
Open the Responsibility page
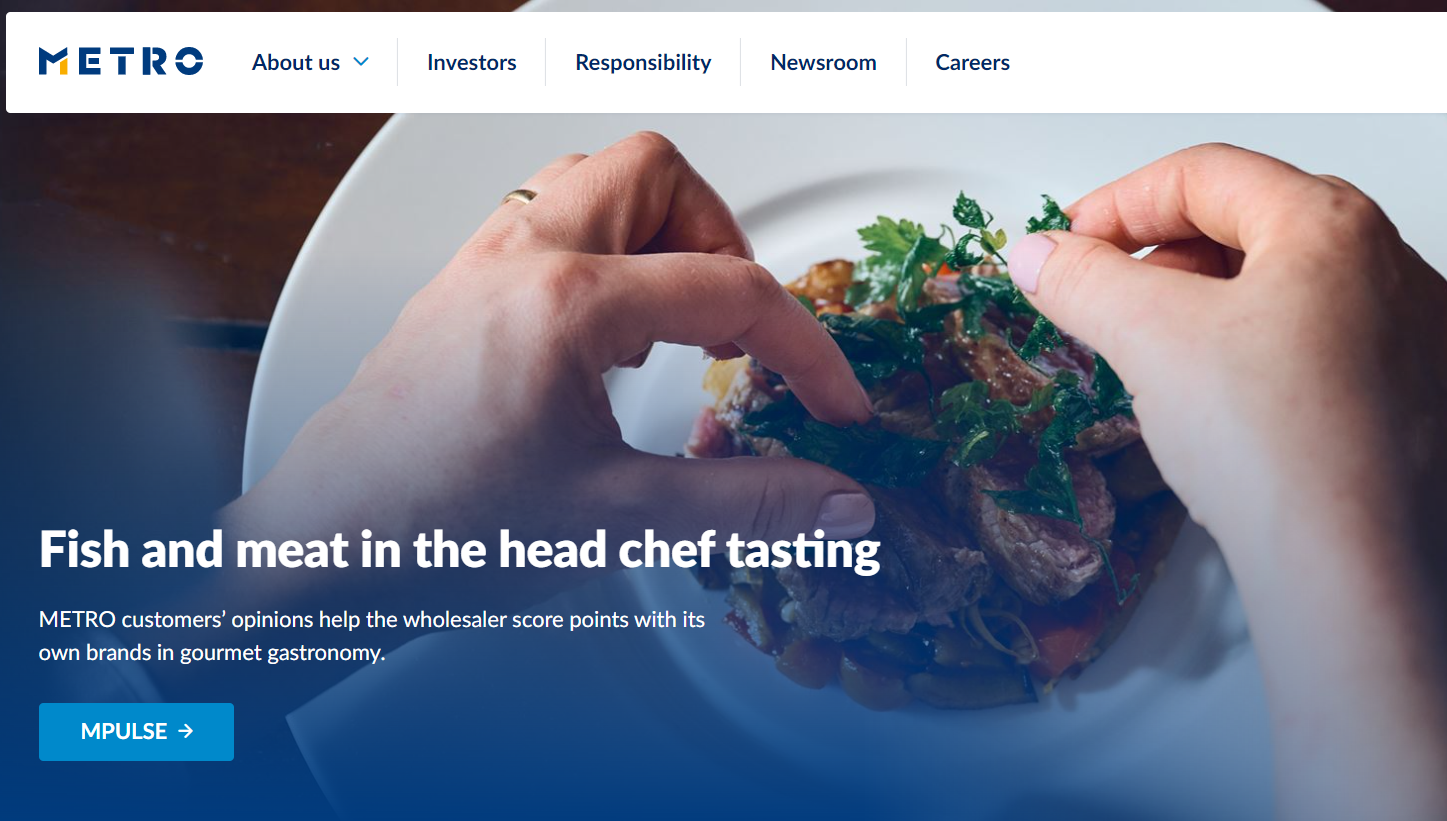tap(643, 62)
